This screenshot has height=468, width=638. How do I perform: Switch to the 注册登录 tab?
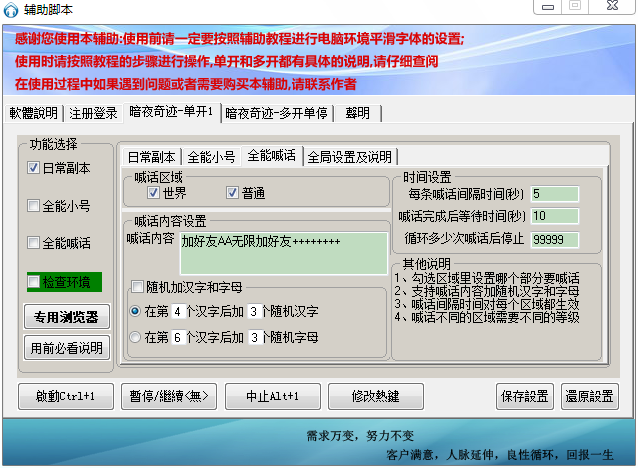pyautogui.click(x=96, y=112)
